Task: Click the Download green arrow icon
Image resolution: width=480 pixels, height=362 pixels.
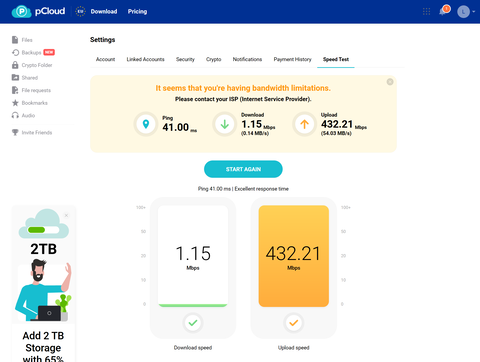Action: pos(225,124)
